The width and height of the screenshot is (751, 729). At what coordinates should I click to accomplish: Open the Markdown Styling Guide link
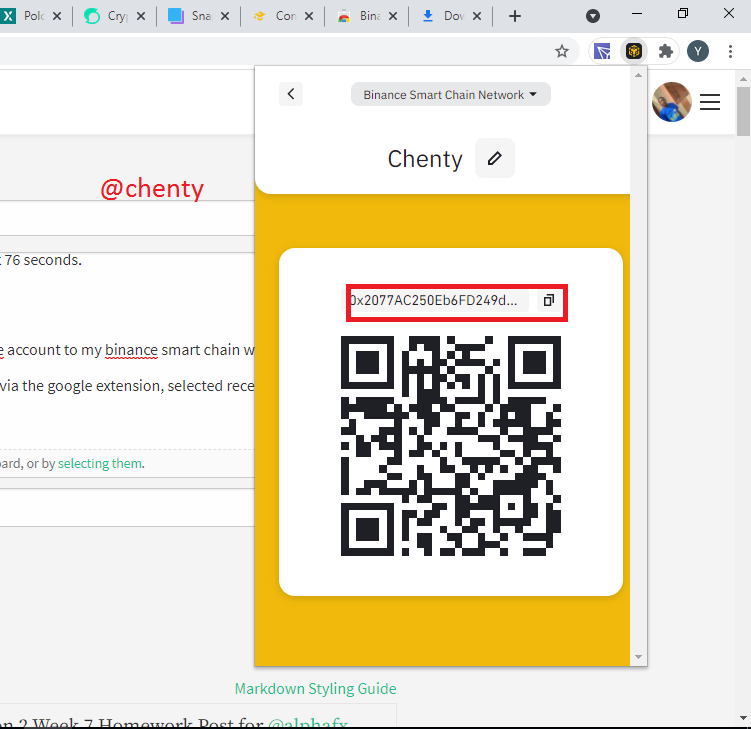pyautogui.click(x=315, y=688)
